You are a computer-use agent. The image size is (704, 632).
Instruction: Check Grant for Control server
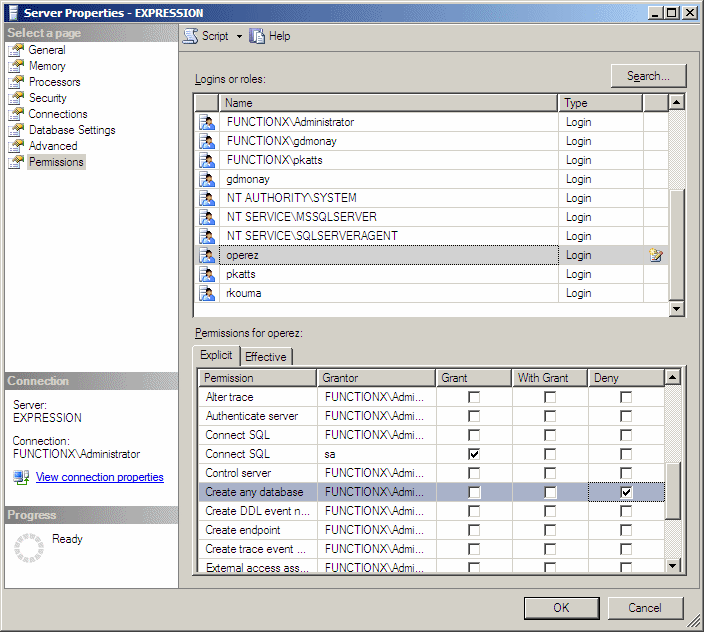pyautogui.click(x=474, y=473)
